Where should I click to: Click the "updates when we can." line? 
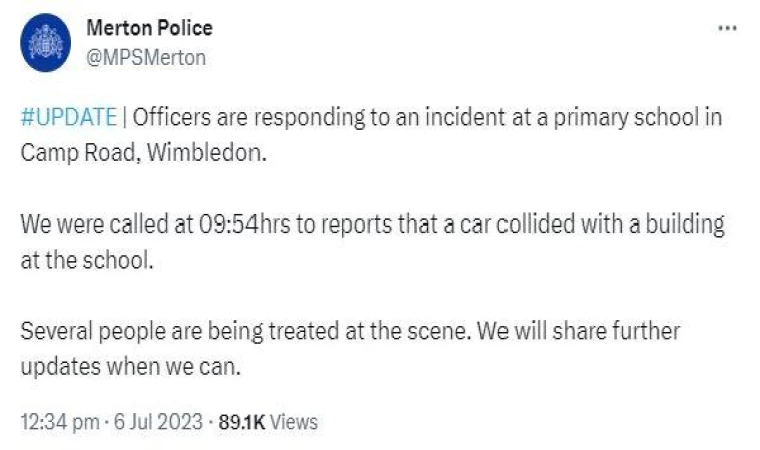pos(132,365)
